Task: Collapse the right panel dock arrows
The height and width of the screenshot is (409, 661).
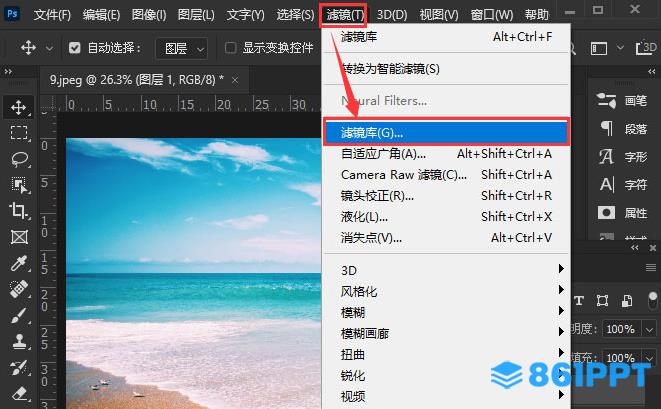Action: 652,72
